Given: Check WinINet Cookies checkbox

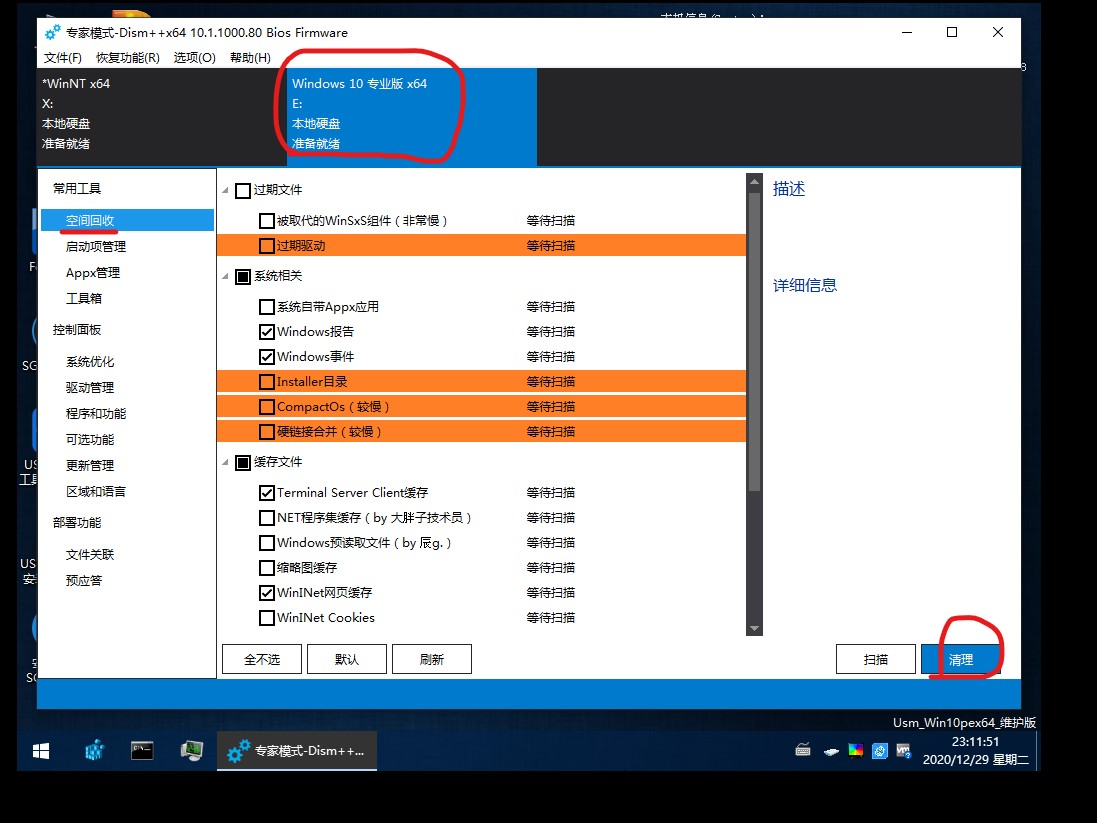Looking at the screenshot, I should 267,618.
